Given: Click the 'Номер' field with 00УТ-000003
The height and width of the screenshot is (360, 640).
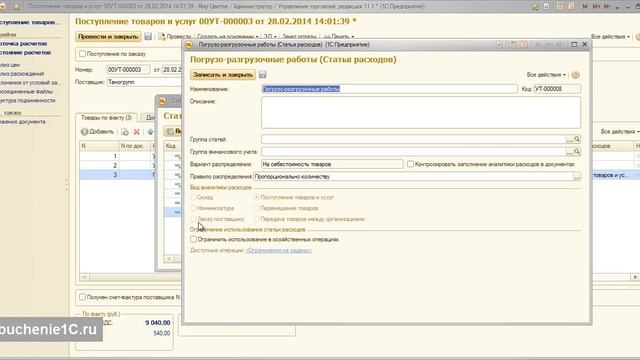Looking at the screenshot, I should pos(128,70).
